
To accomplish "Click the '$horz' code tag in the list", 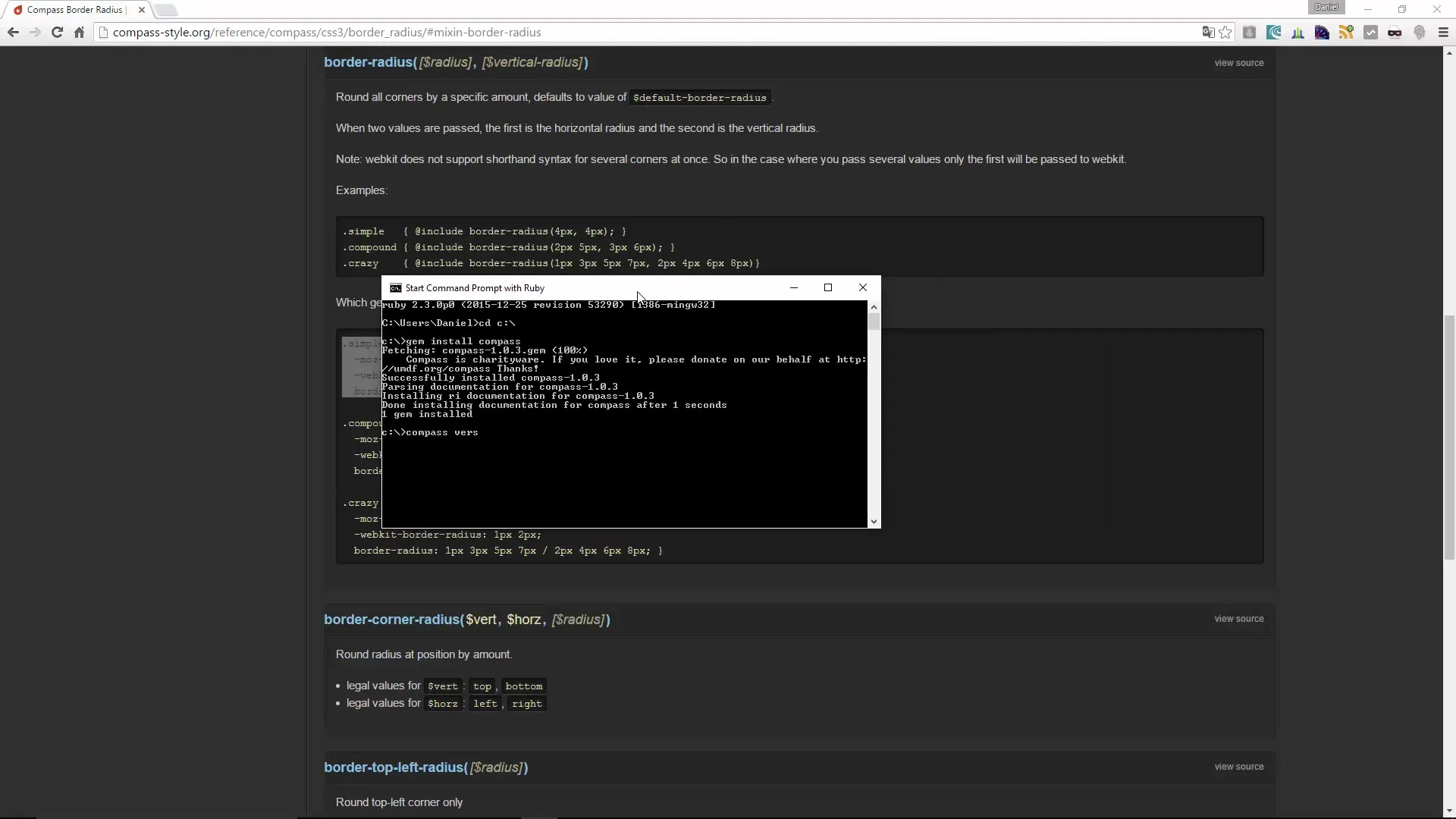I will pyautogui.click(x=443, y=704).
